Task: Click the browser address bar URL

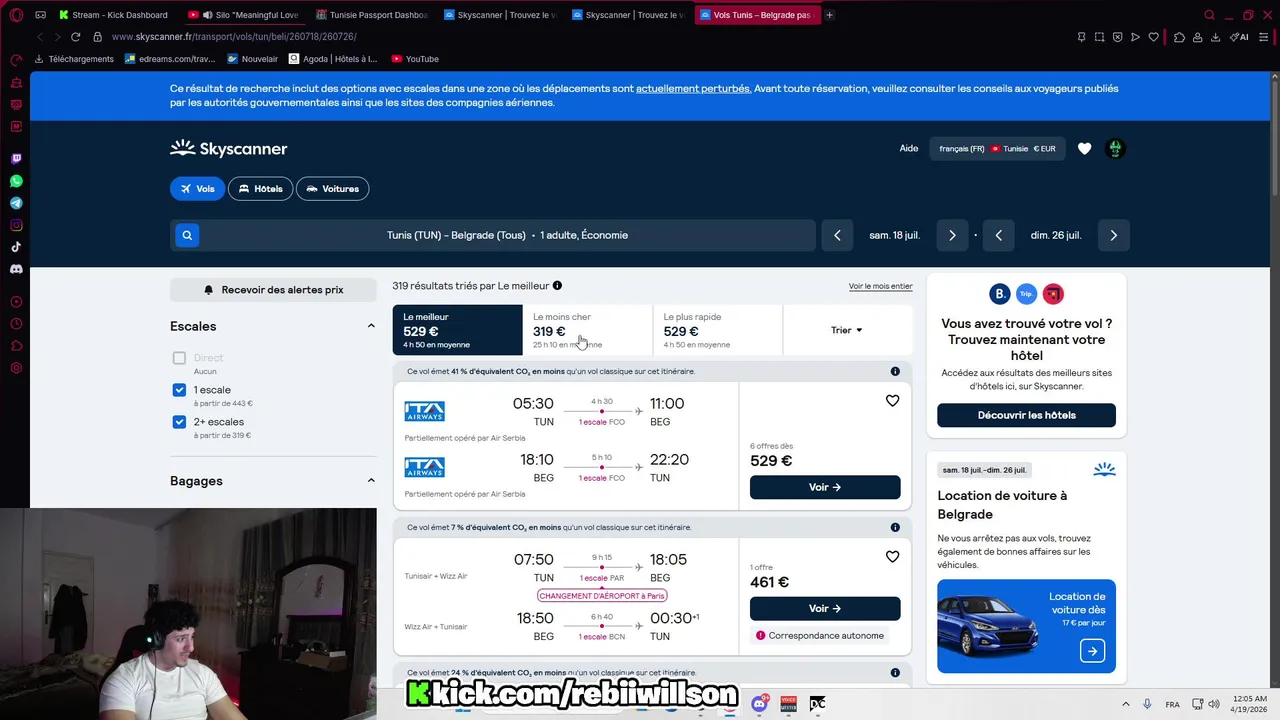Action: pos(234,37)
